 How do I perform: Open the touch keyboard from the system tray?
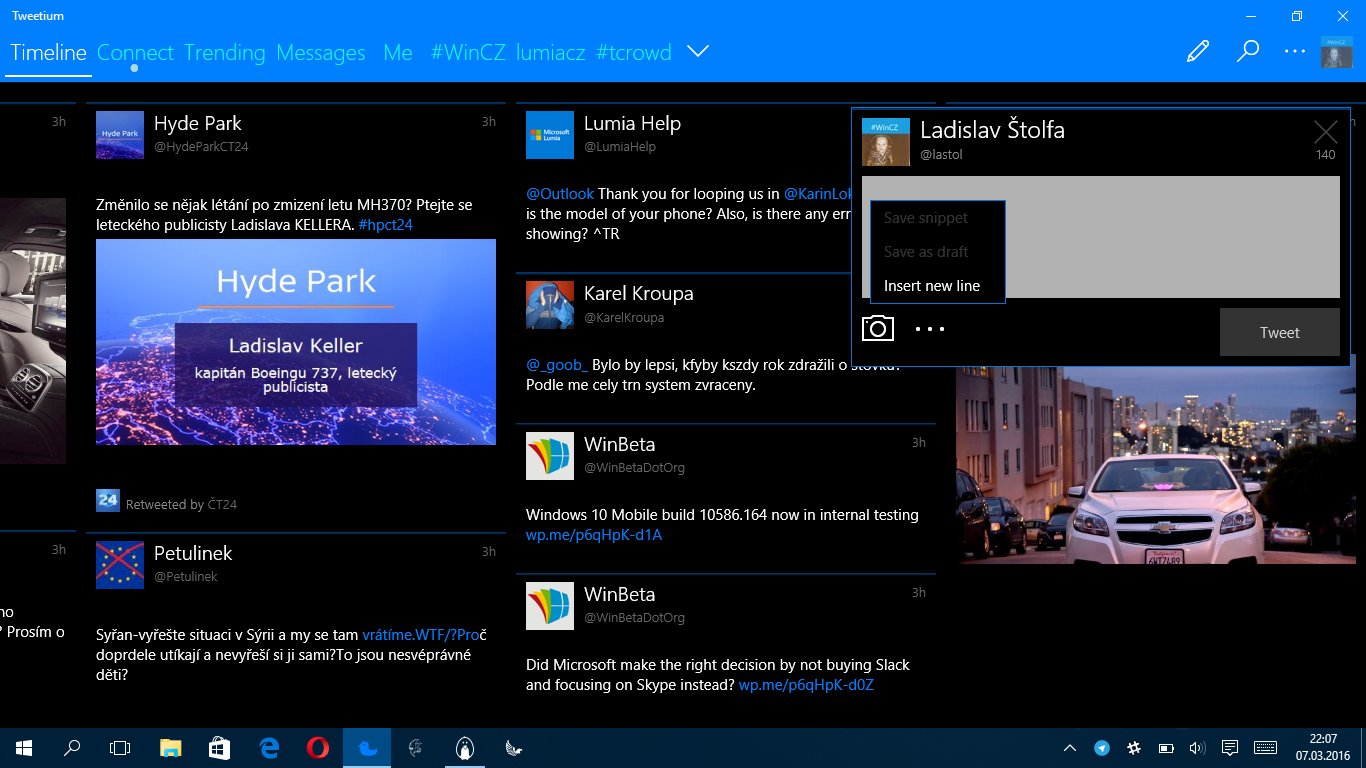coord(1265,748)
